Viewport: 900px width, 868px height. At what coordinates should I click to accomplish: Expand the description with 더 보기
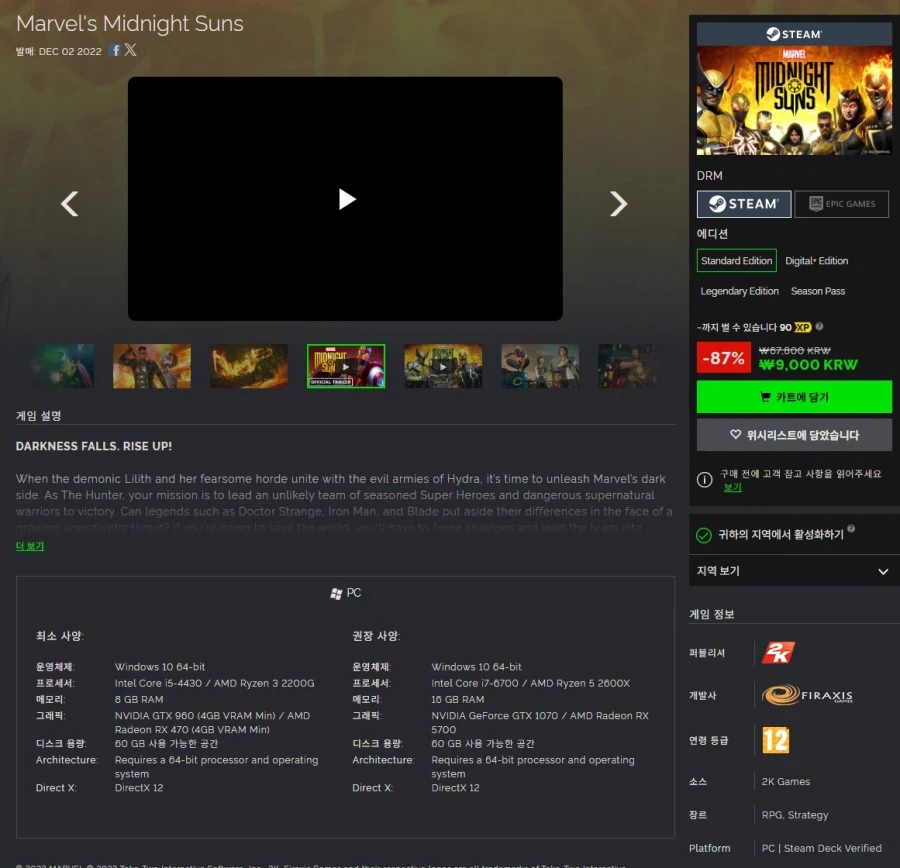point(30,546)
